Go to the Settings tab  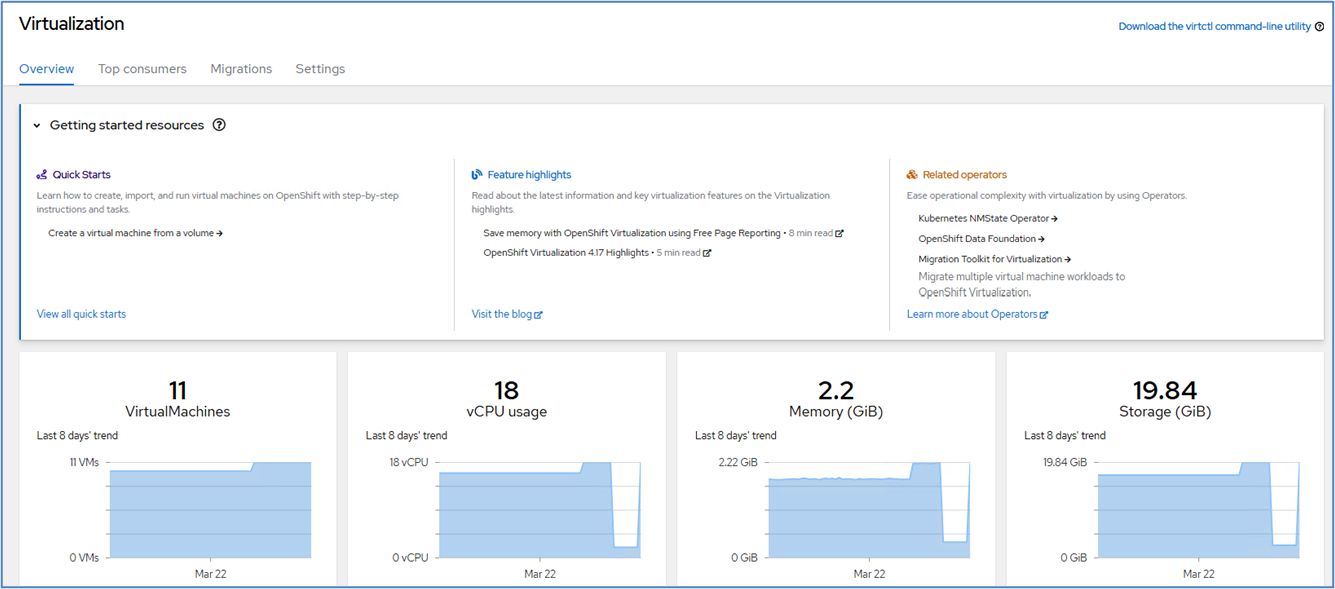coord(320,69)
